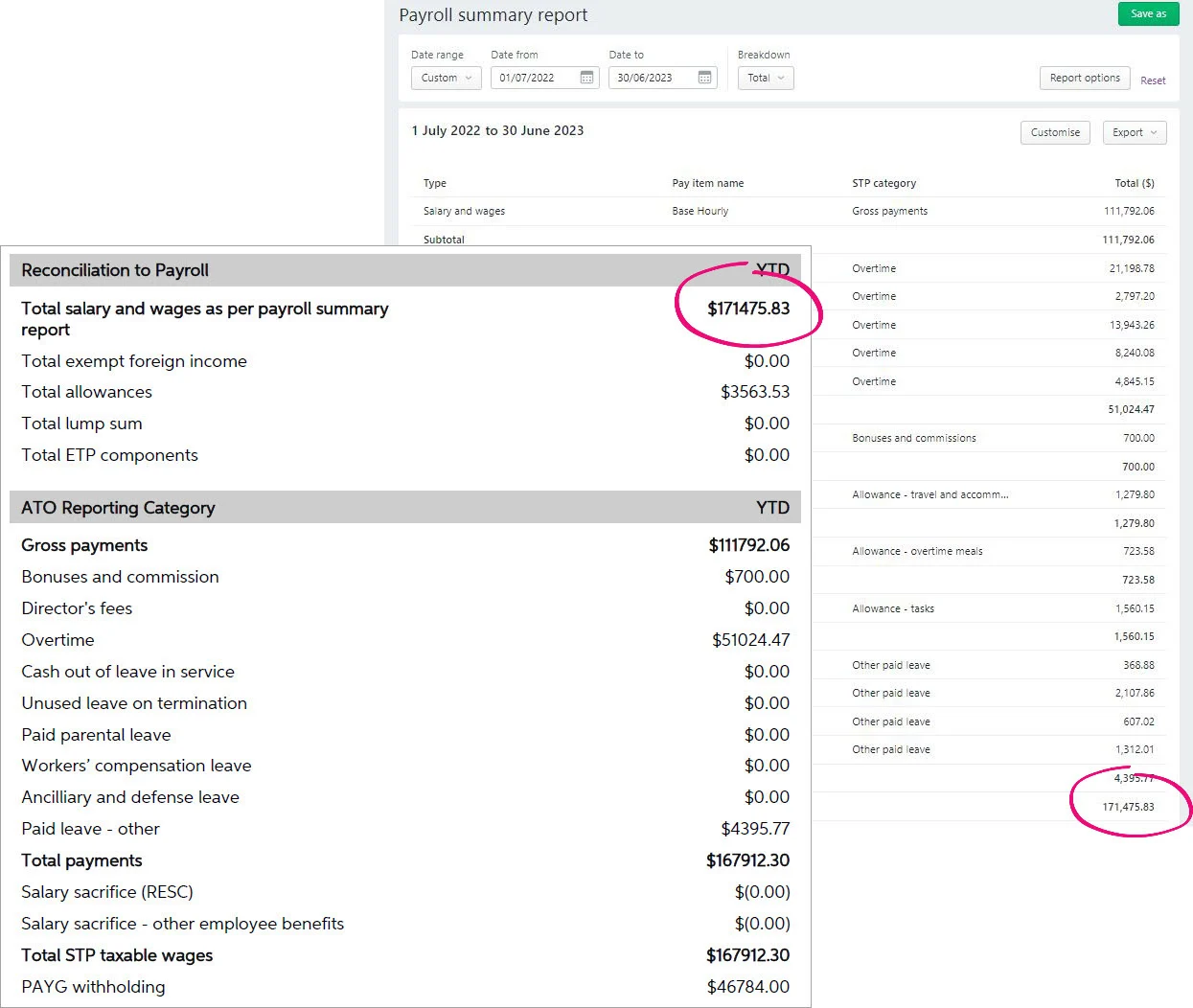Open the calendar picker for Date to

click(706, 78)
